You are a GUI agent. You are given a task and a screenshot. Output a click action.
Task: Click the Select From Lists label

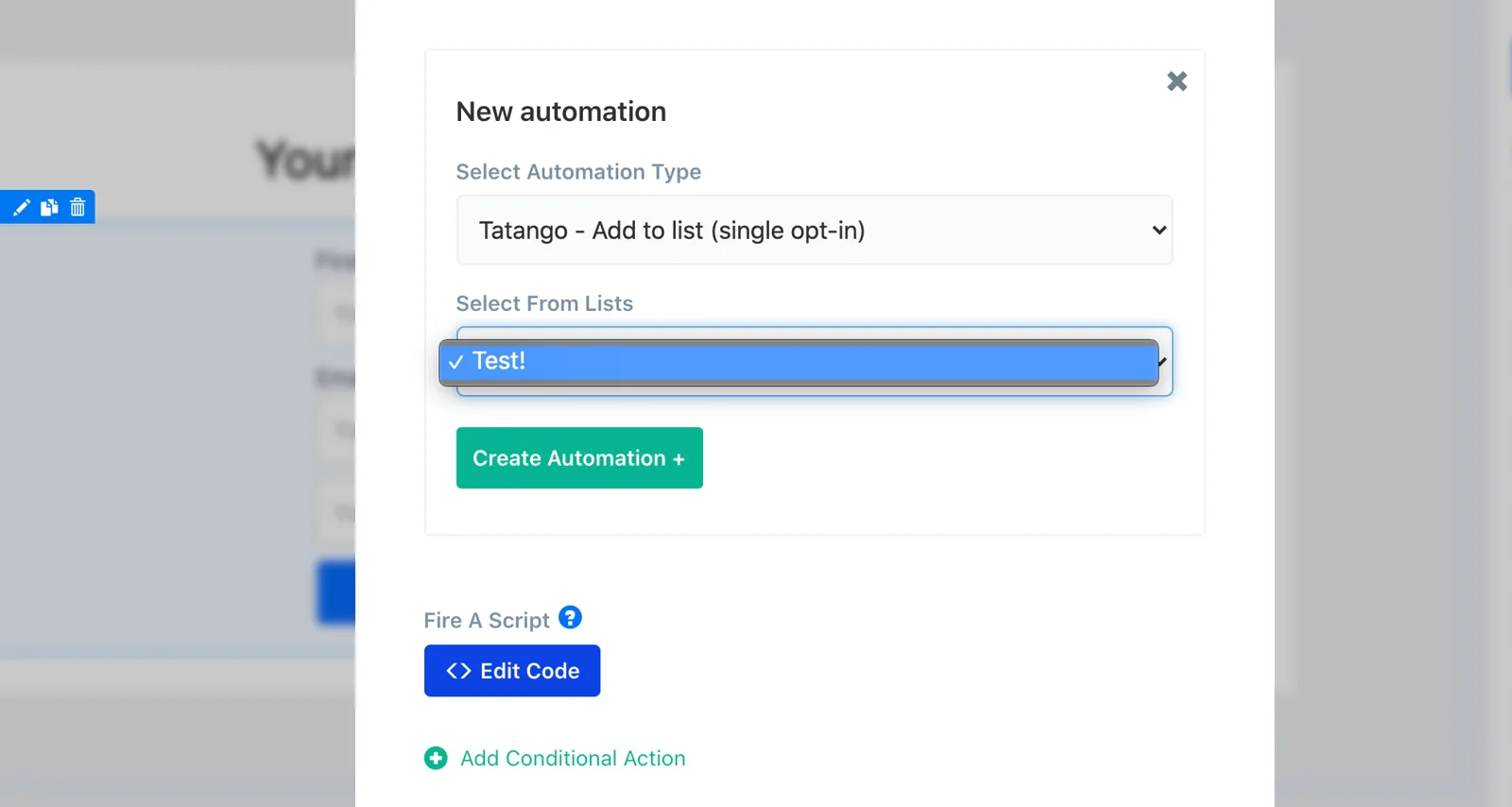tap(544, 303)
